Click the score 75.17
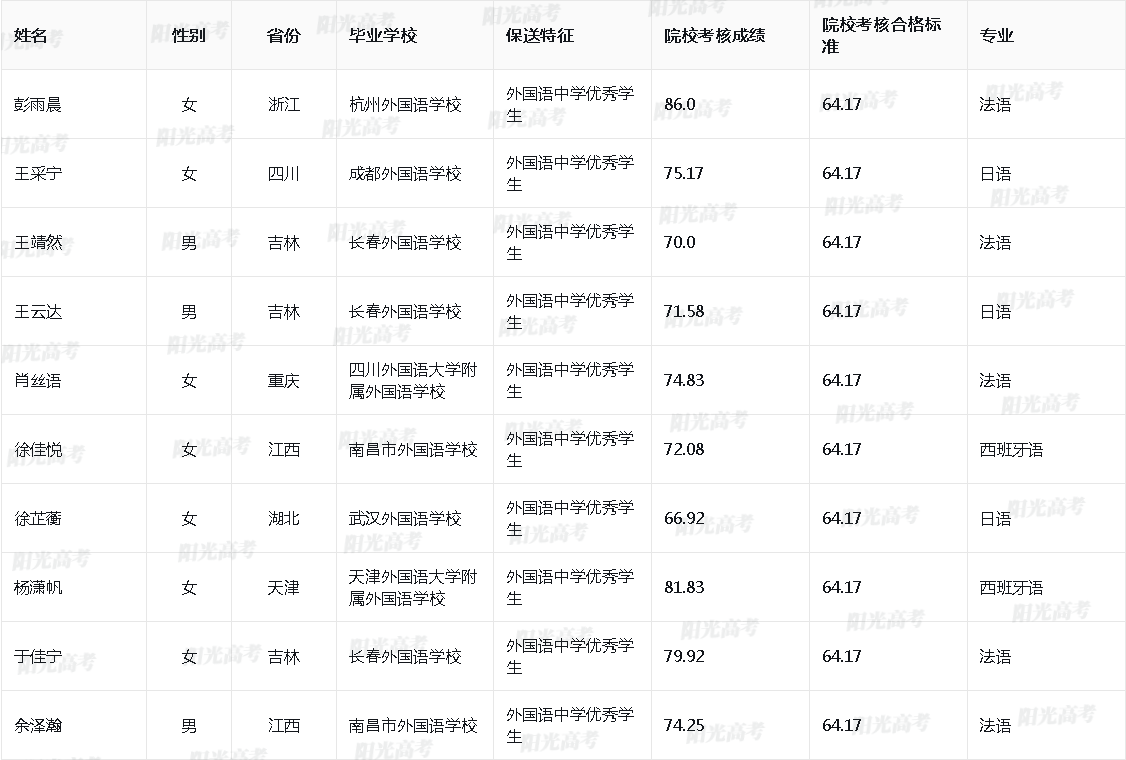Image resolution: width=1126 pixels, height=760 pixels. click(684, 173)
